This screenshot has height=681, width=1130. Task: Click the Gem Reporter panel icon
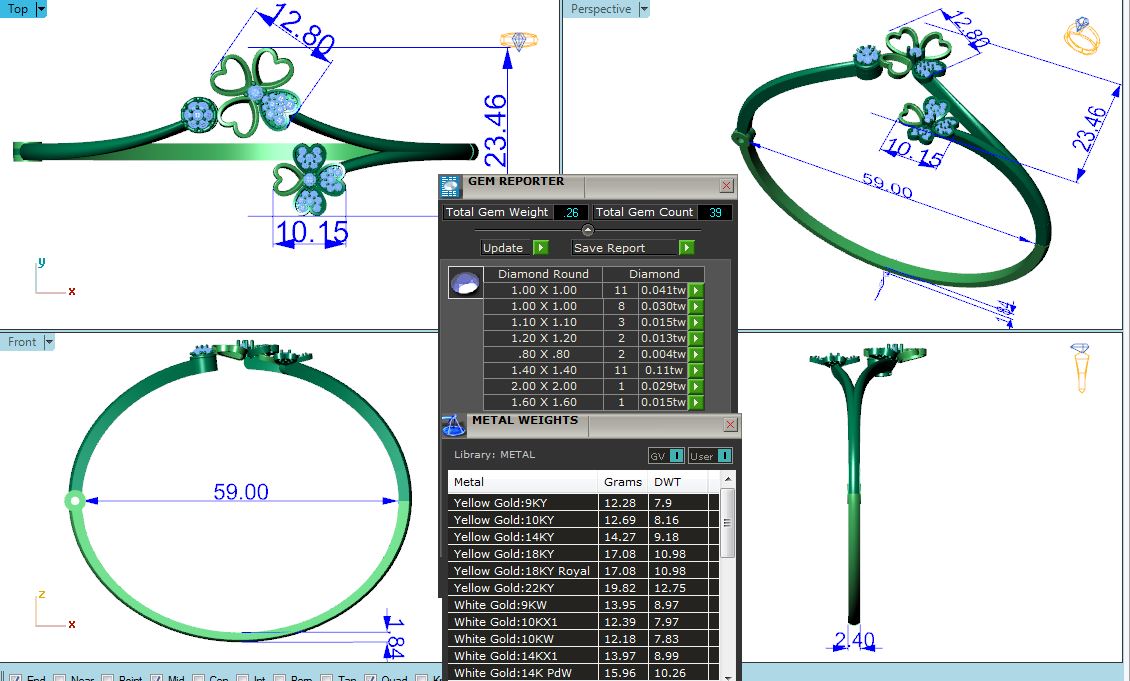point(451,185)
